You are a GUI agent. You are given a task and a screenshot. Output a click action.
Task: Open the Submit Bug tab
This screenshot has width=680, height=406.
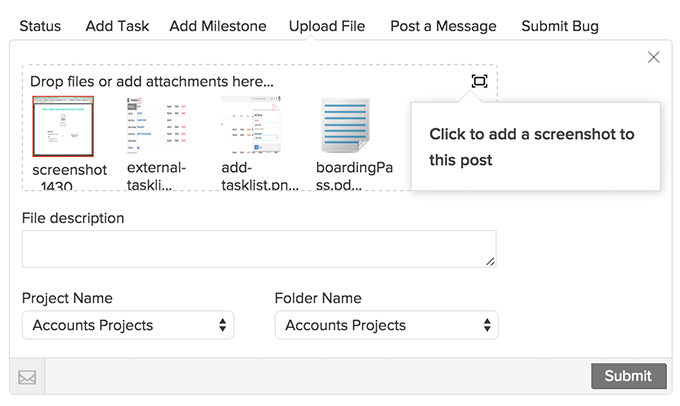coord(560,26)
